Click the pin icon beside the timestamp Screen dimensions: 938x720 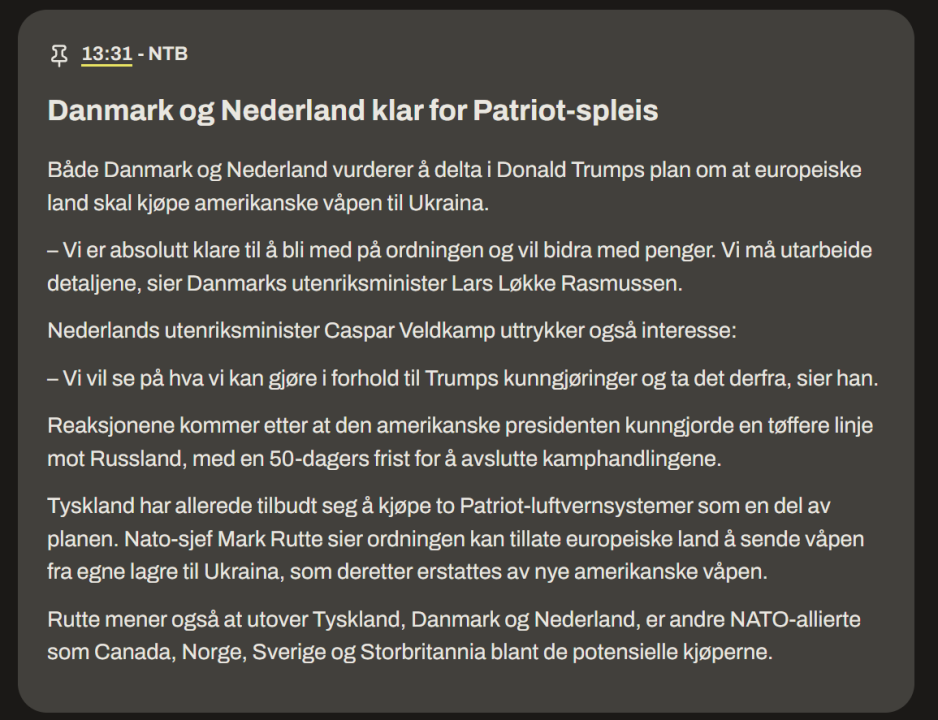59,54
